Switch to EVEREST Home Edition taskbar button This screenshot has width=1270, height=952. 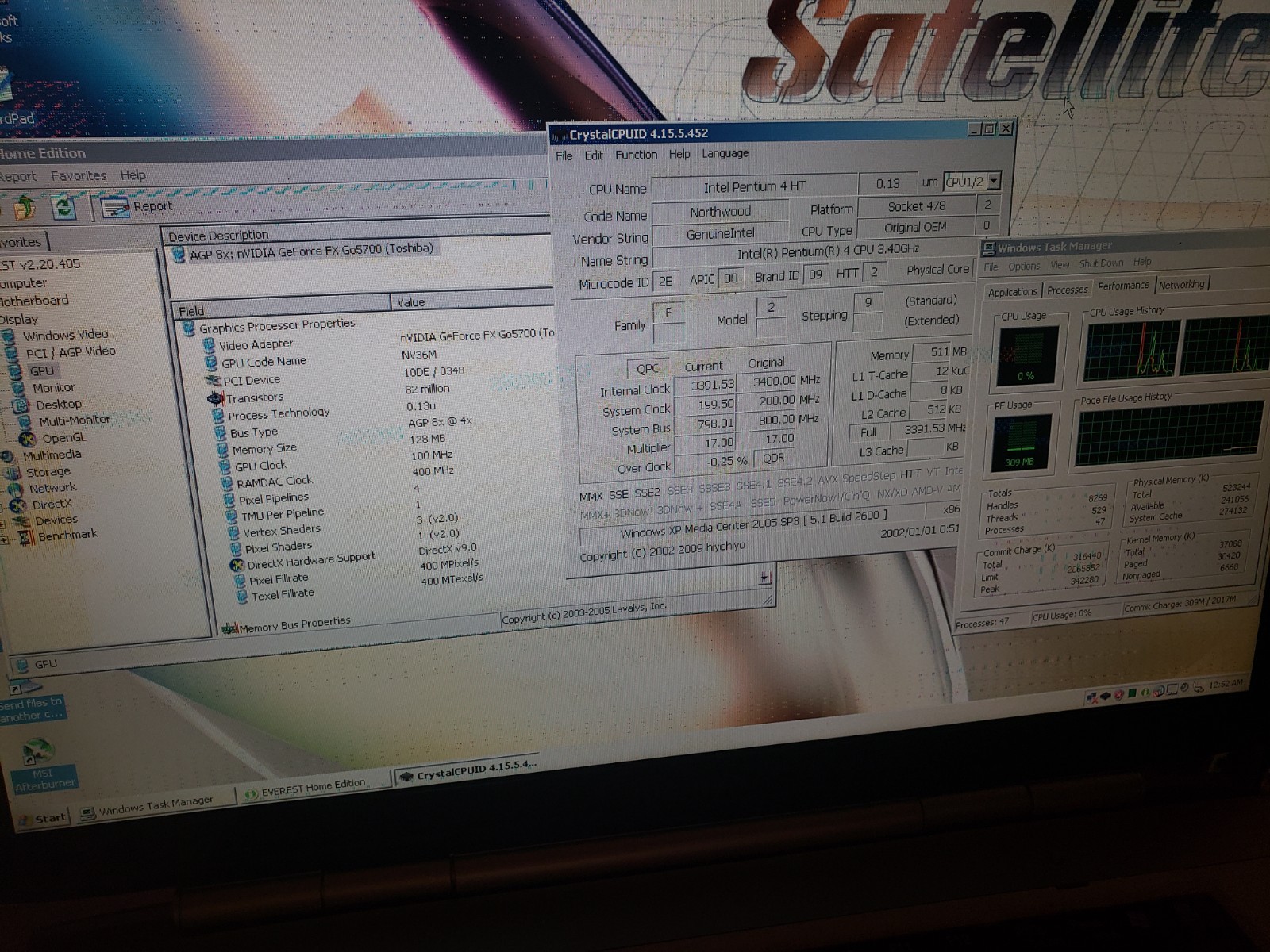tap(314, 786)
